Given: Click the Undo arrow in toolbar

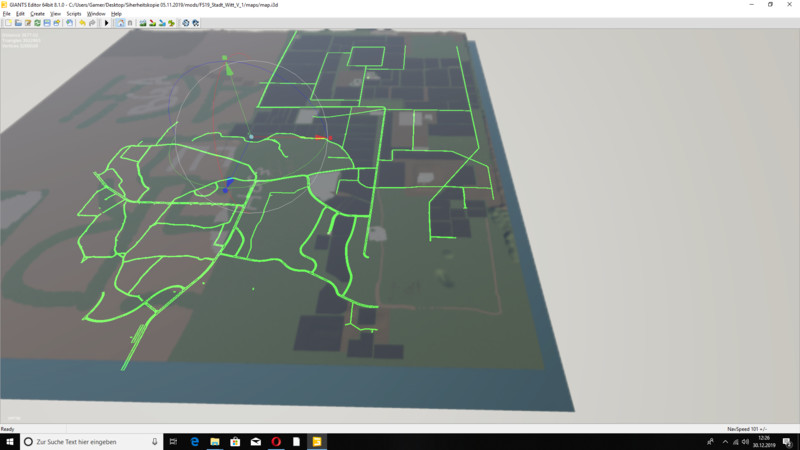Looking at the screenshot, I should pyautogui.click(x=82, y=22).
